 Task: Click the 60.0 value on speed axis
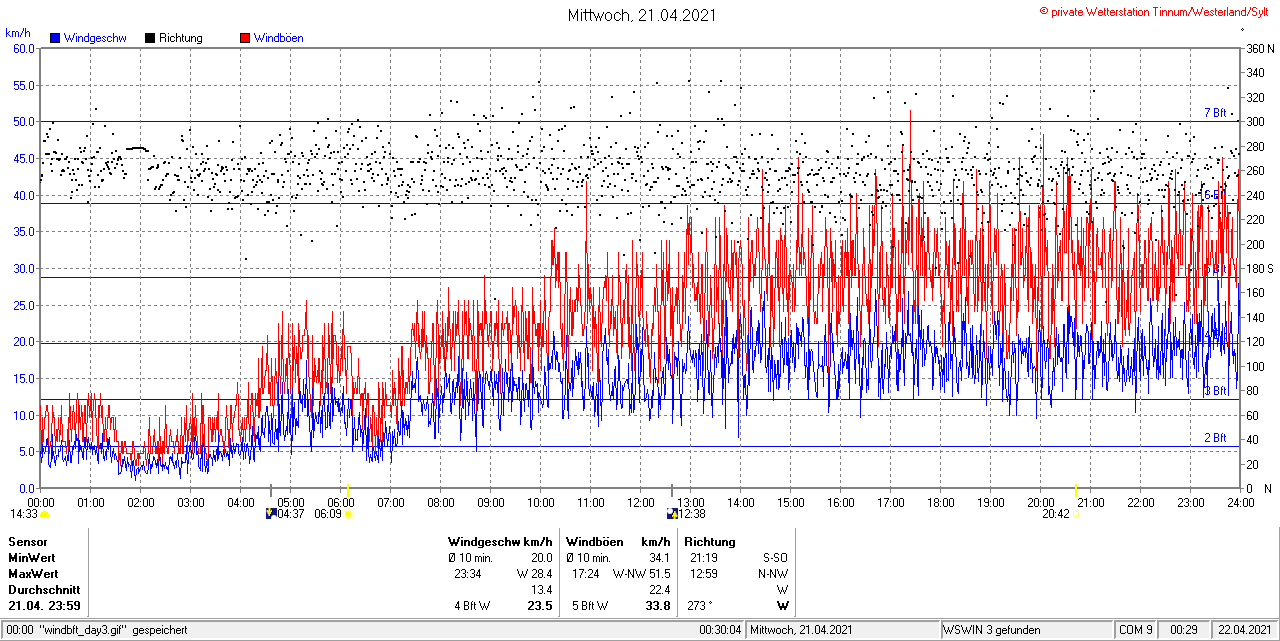point(24,48)
